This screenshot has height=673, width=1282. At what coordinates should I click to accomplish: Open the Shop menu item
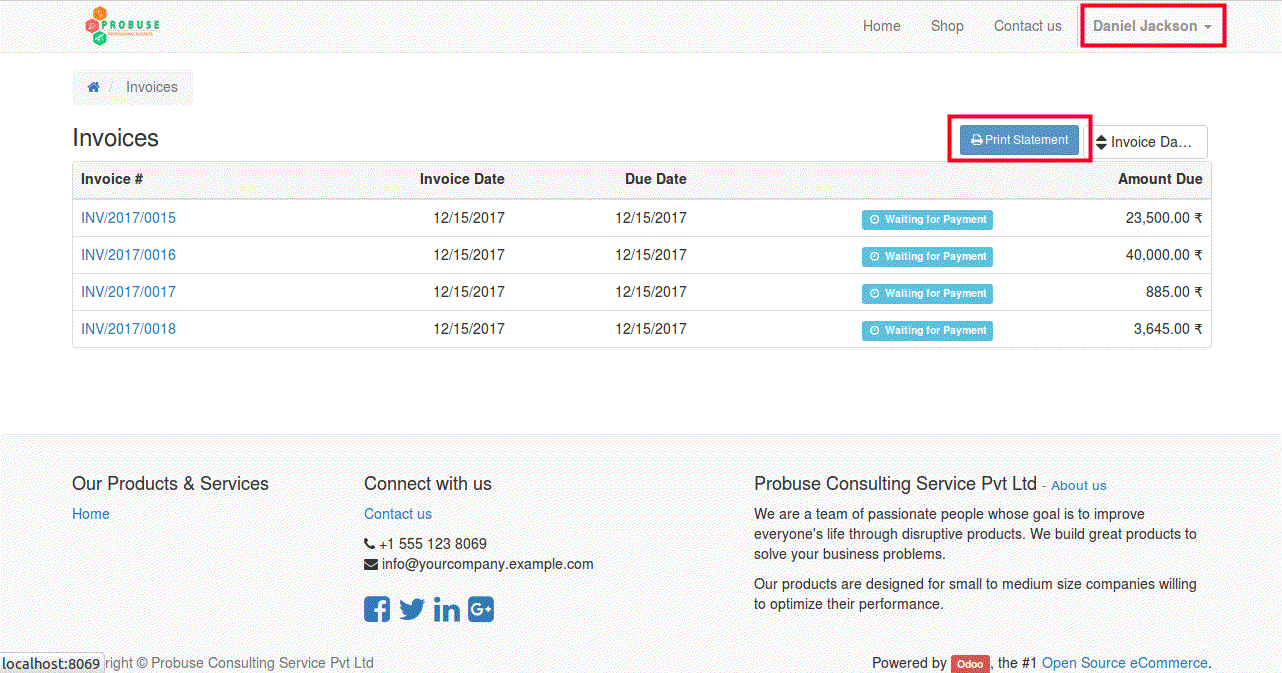[947, 26]
